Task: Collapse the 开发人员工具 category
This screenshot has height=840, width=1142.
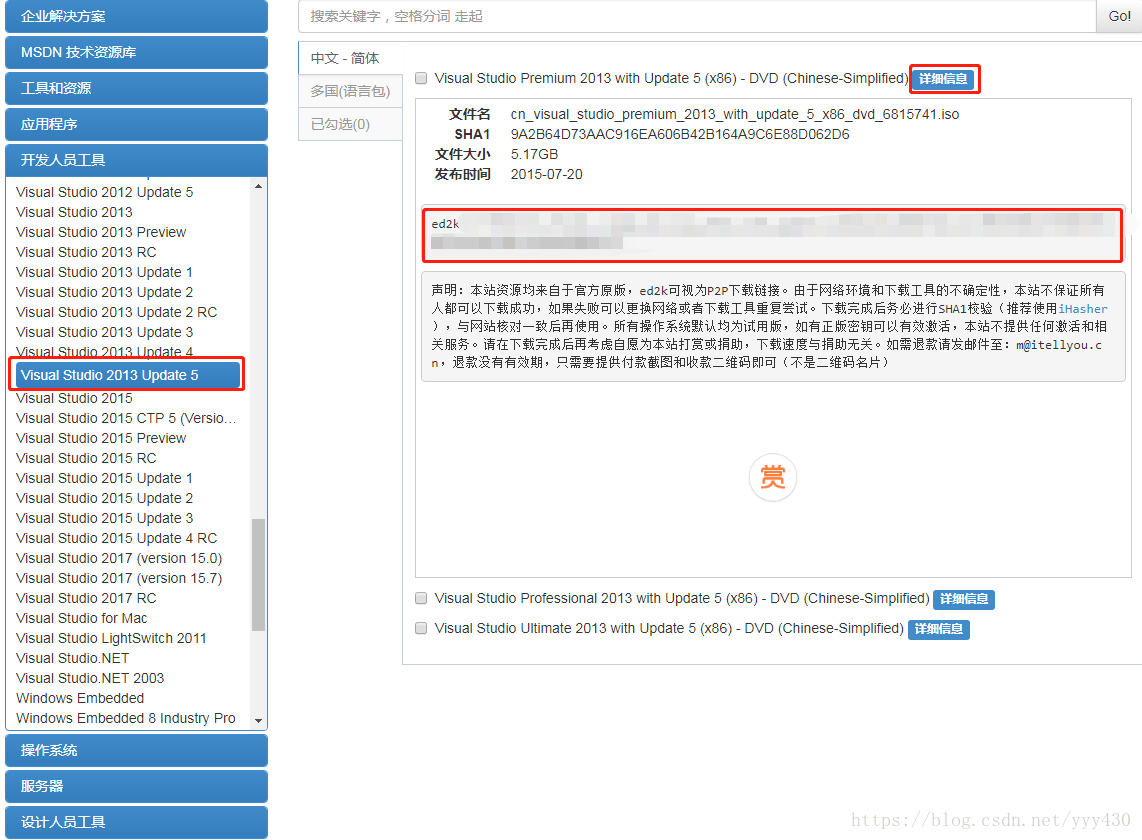Action: click(x=136, y=160)
